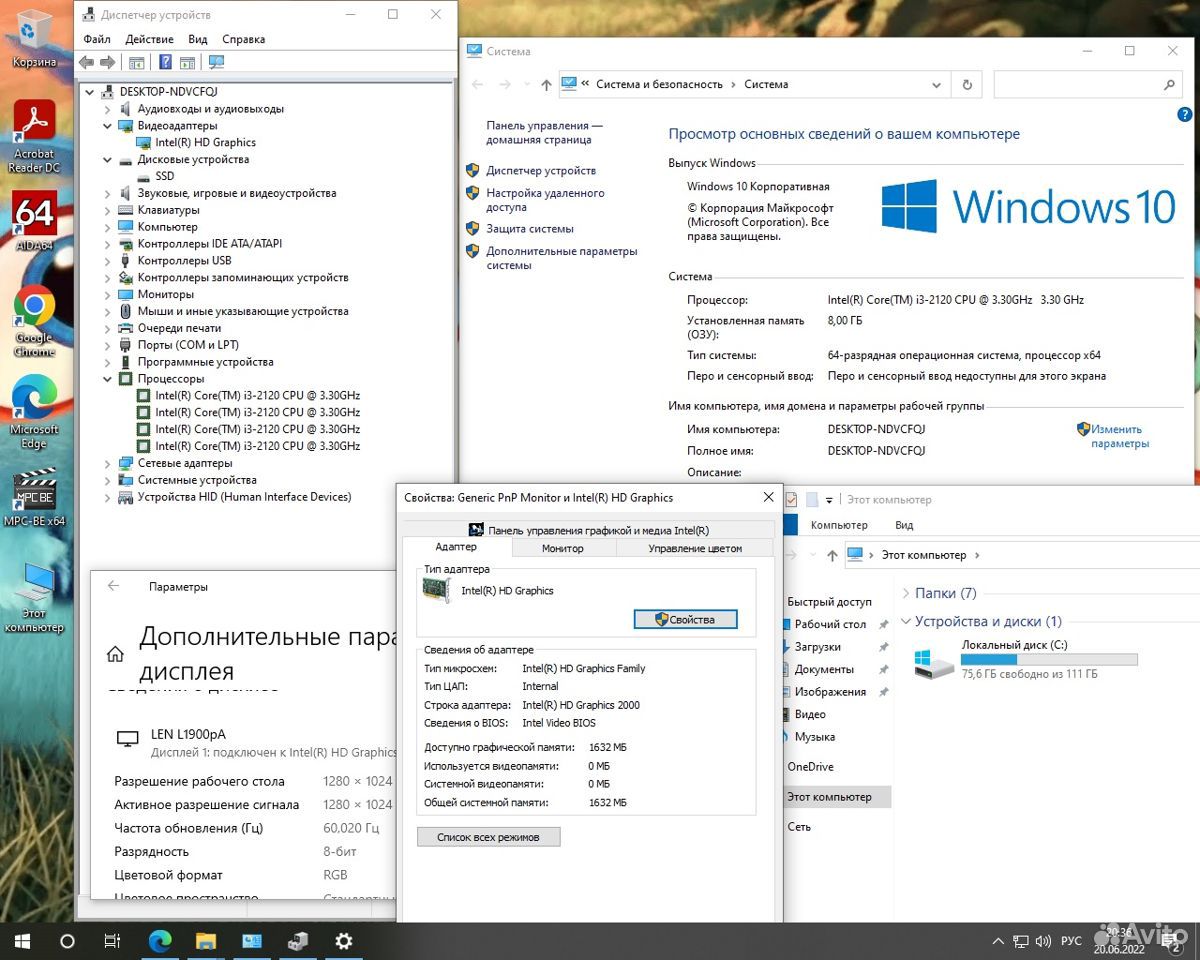Image resolution: width=1200 pixels, height=960 pixels.
Task: Open the Защита системы link
Action: (x=530, y=228)
